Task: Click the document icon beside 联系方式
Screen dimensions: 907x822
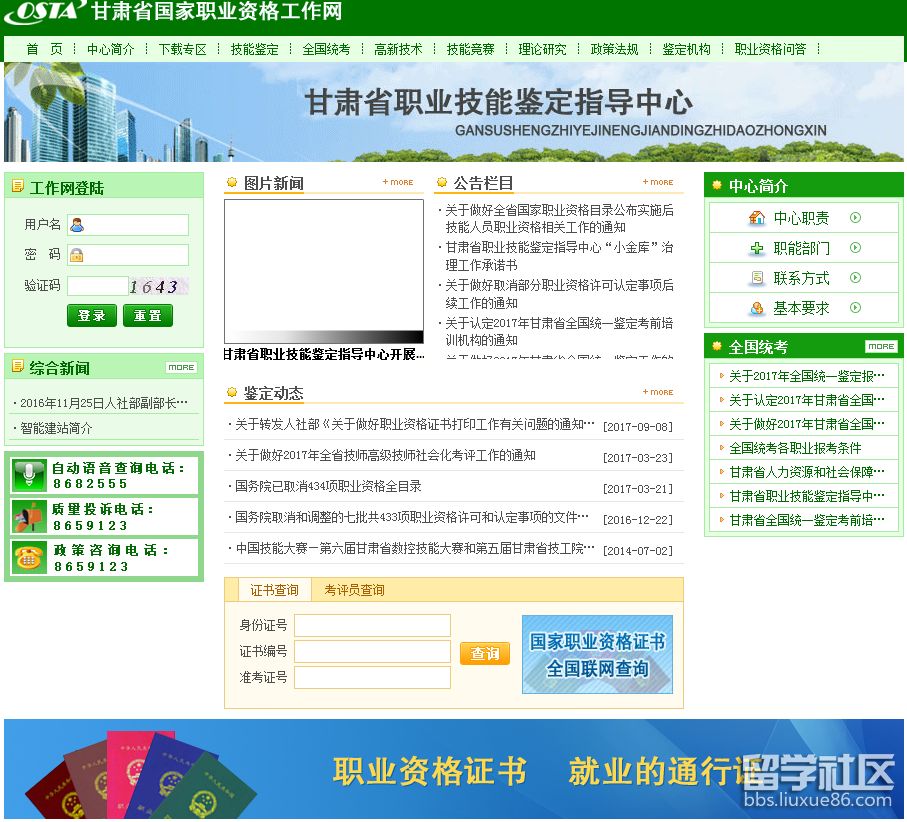Action: [757, 278]
